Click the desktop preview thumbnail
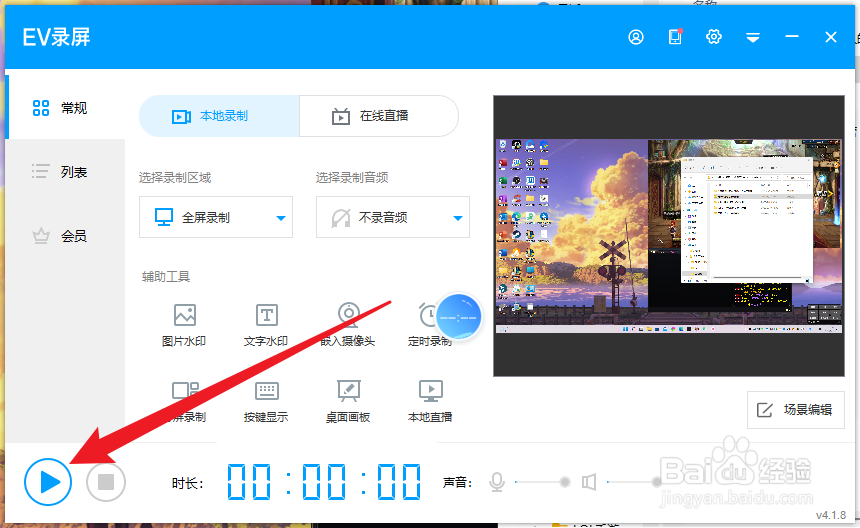The width and height of the screenshot is (860, 528). (x=669, y=236)
